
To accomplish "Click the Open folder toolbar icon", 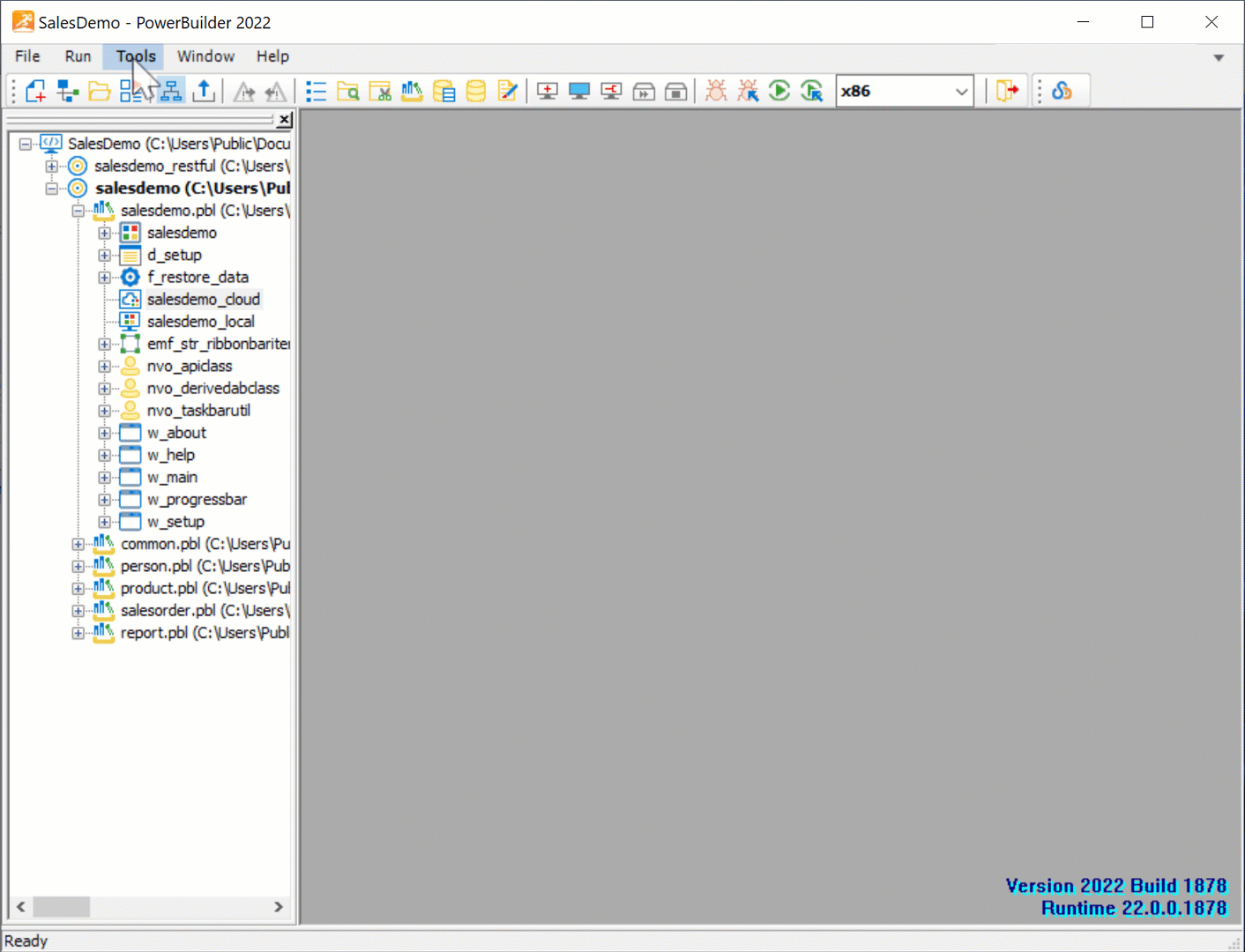I will pos(100,91).
